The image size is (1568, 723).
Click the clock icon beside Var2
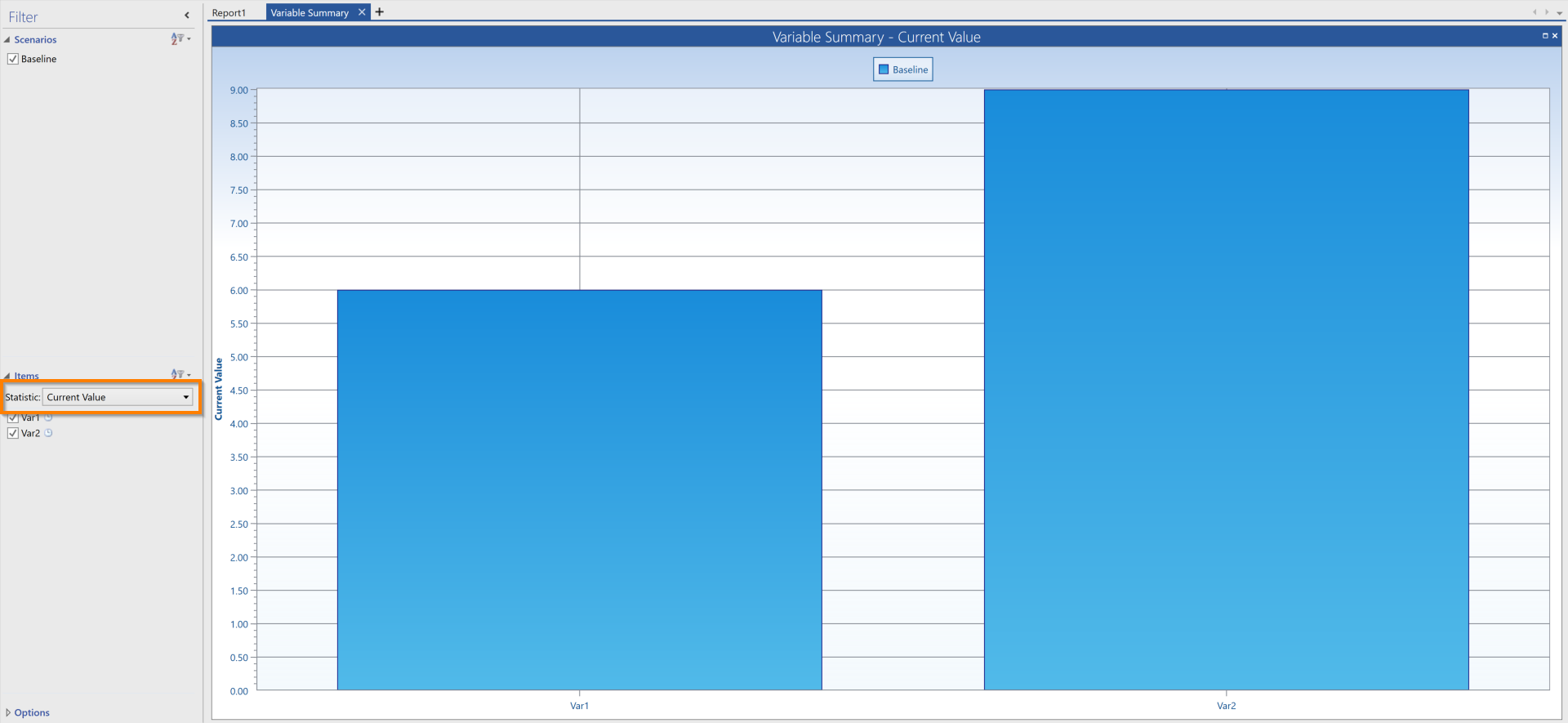48,433
